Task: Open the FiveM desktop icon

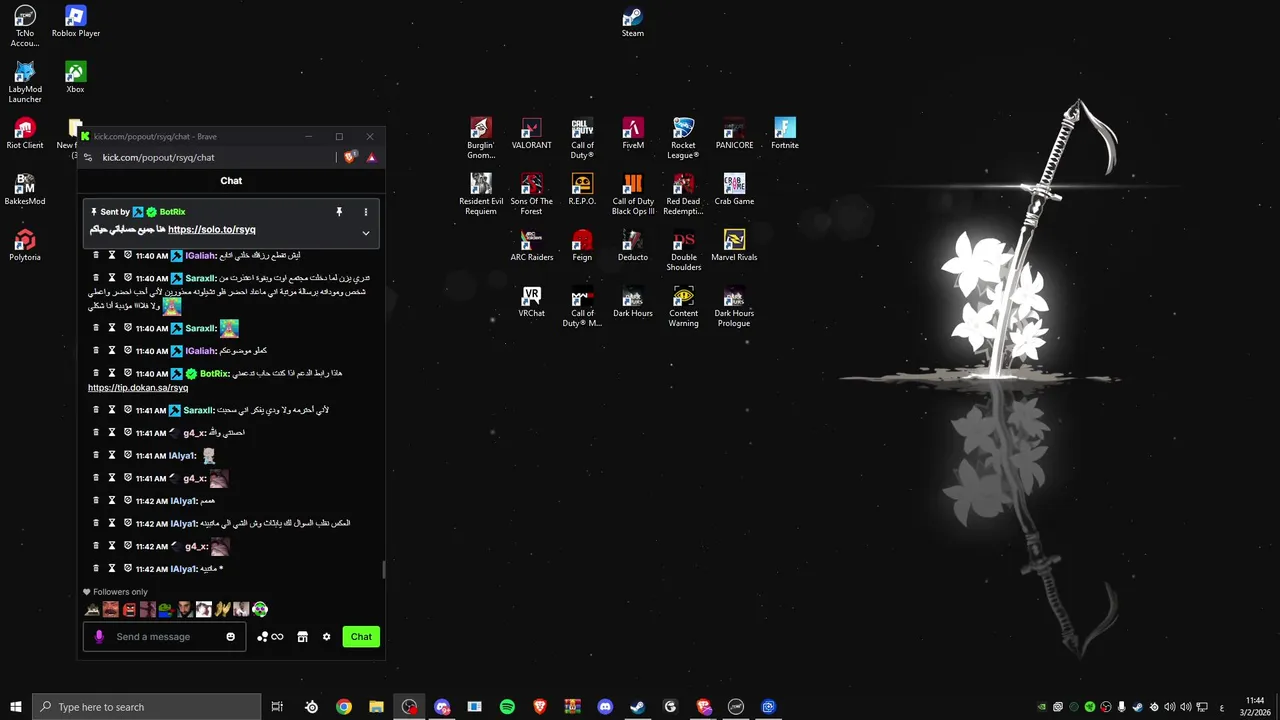Action: tap(633, 134)
